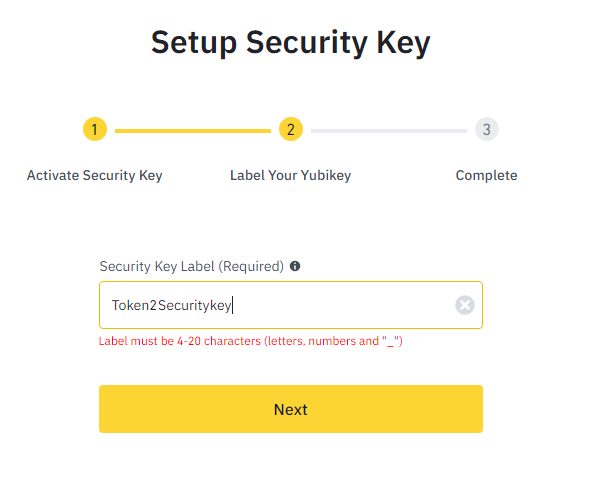Click the Security Key Label field caption
Image resolution: width=605 pixels, height=487 pixels.
pyautogui.click(x=192, y=266)
